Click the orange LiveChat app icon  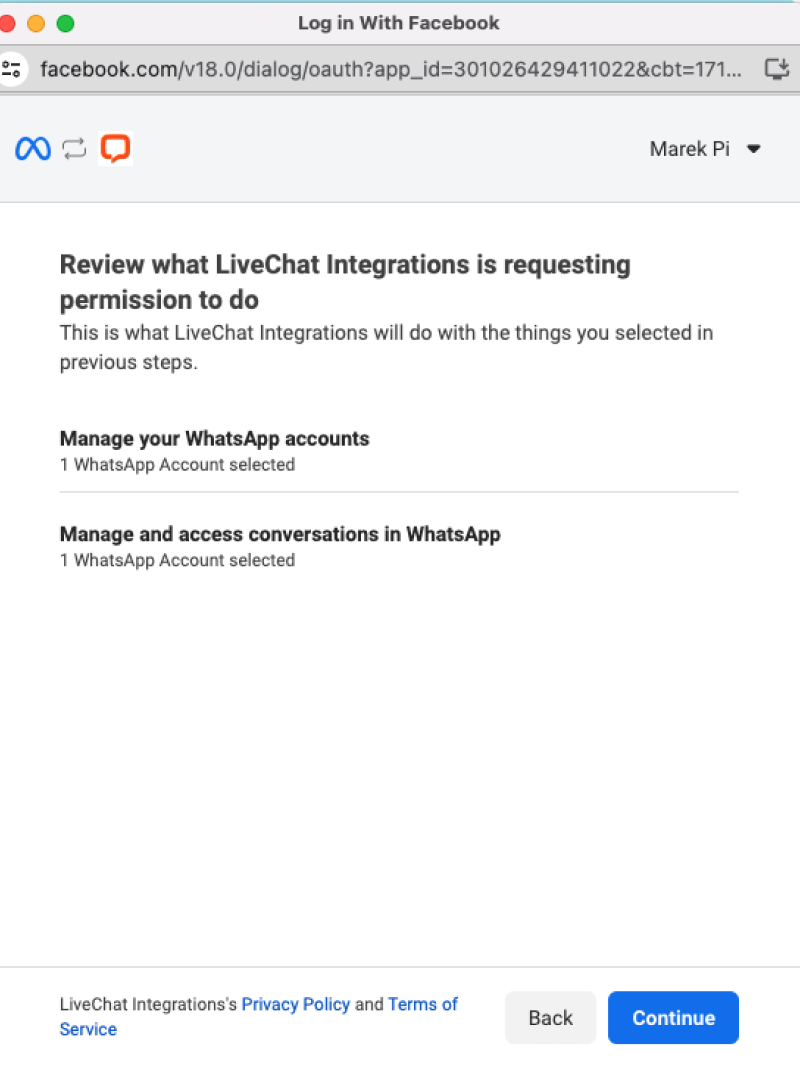[x=115, y=148]
